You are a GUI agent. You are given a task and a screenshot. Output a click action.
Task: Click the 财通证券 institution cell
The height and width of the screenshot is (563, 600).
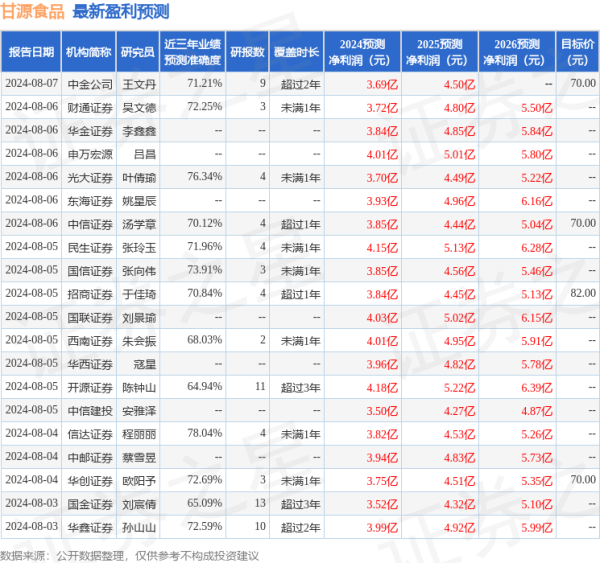(90, 108)
